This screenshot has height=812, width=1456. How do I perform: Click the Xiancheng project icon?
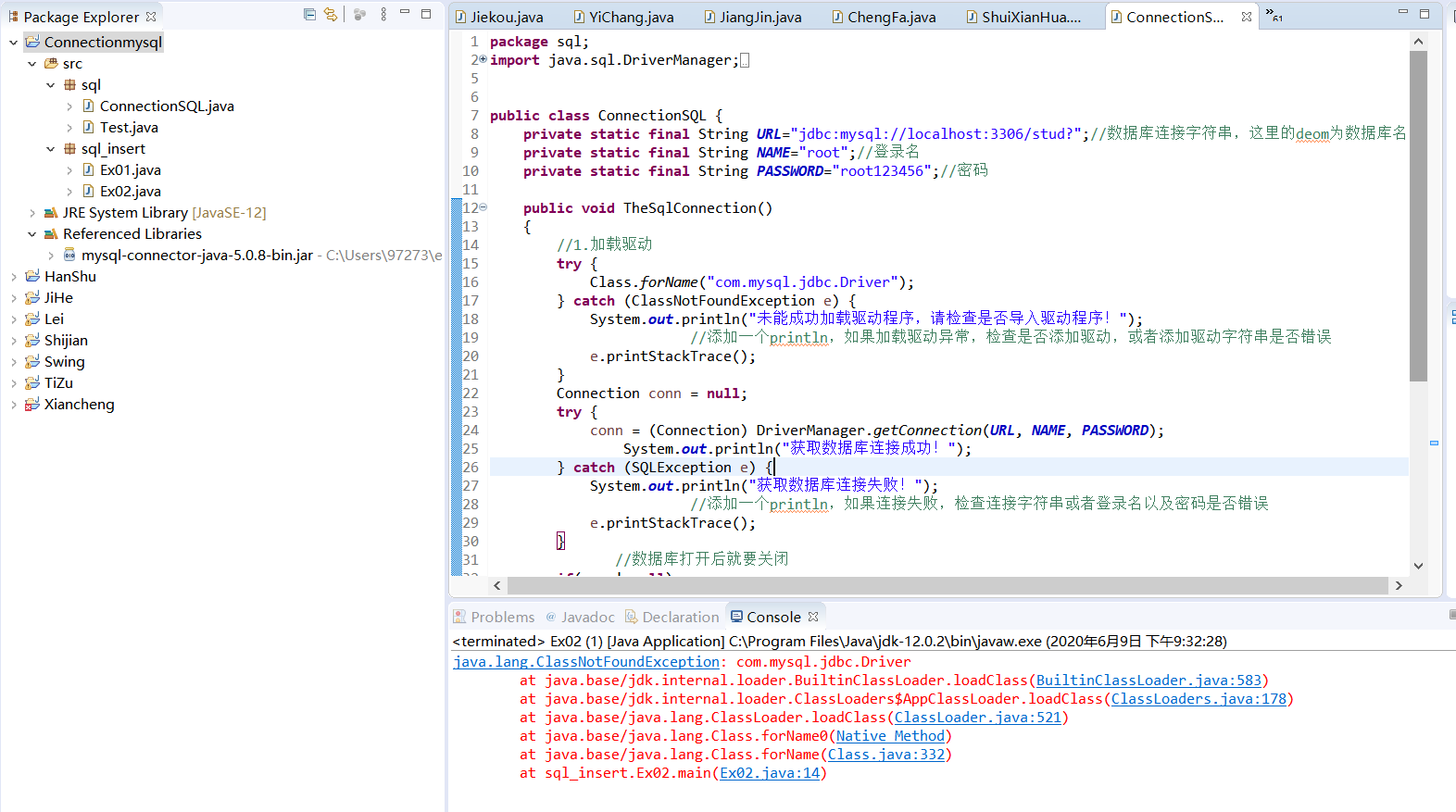point(32,404)
